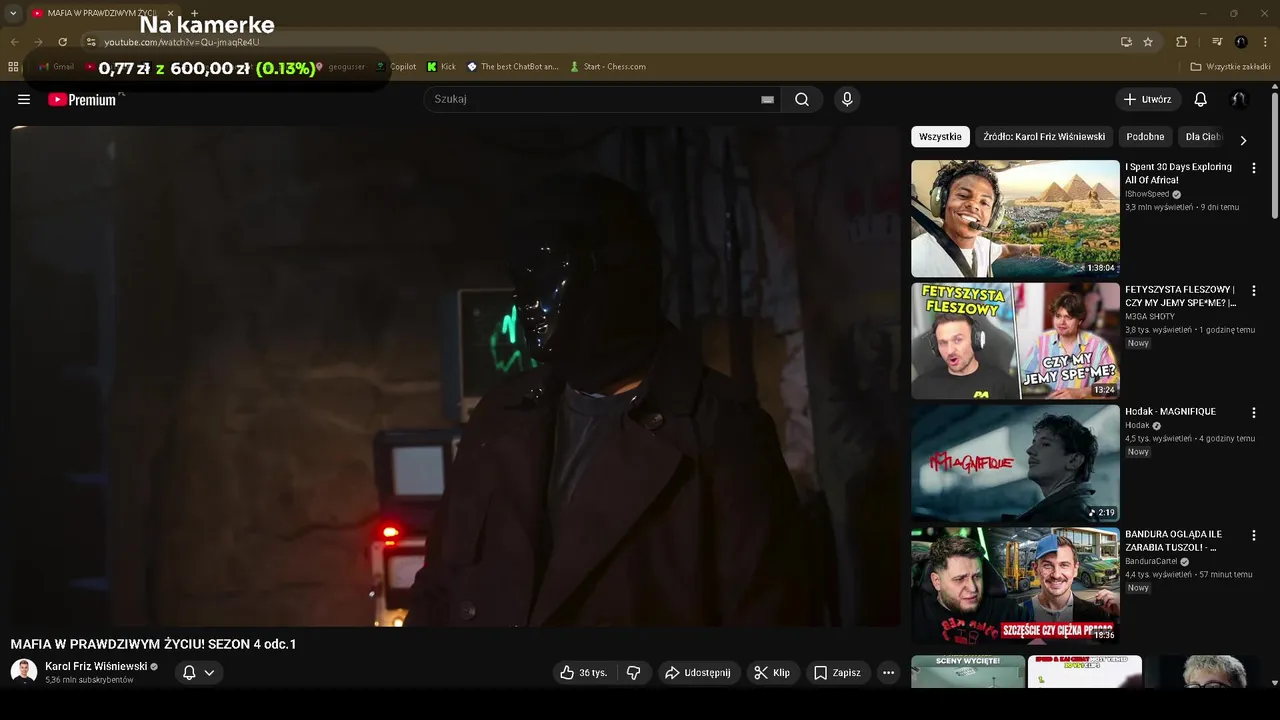
Task: Click the search magnifier button
Action: tap(802, 99)
